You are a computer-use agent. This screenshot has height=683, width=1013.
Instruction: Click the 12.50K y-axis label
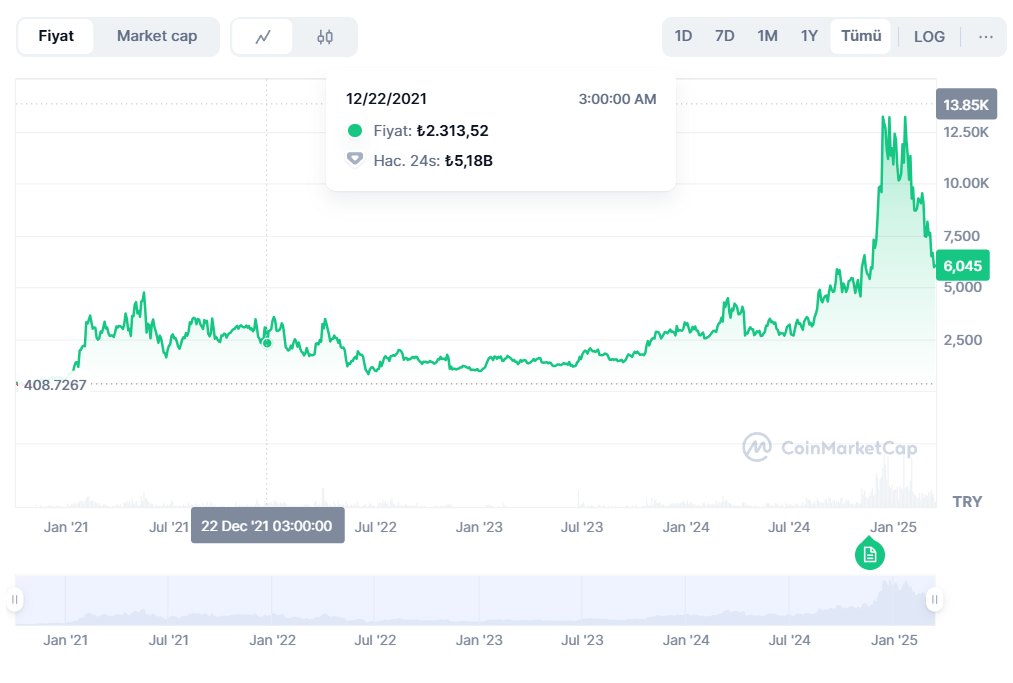click(x=966, y=132)
